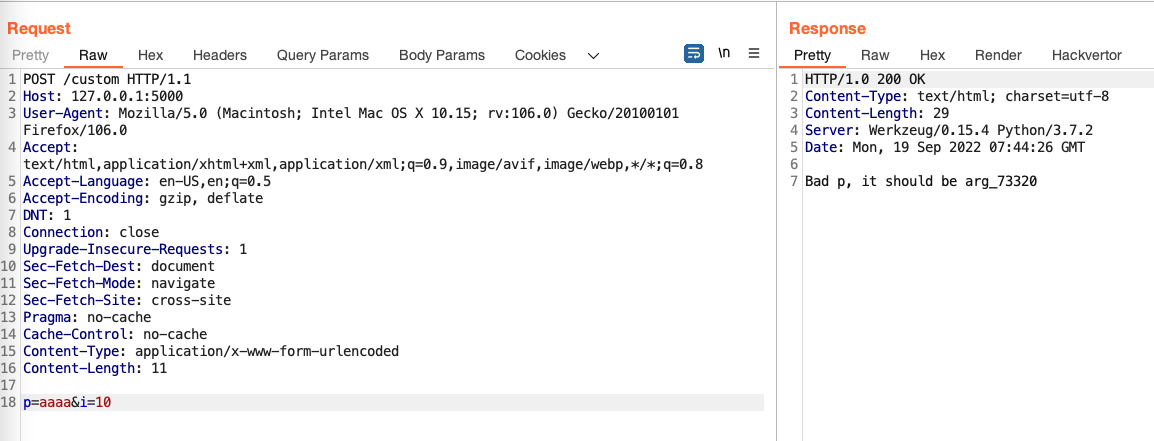Click the Content-Length: 11 header line
The image size is (1154, 441).
click(95, 368)
